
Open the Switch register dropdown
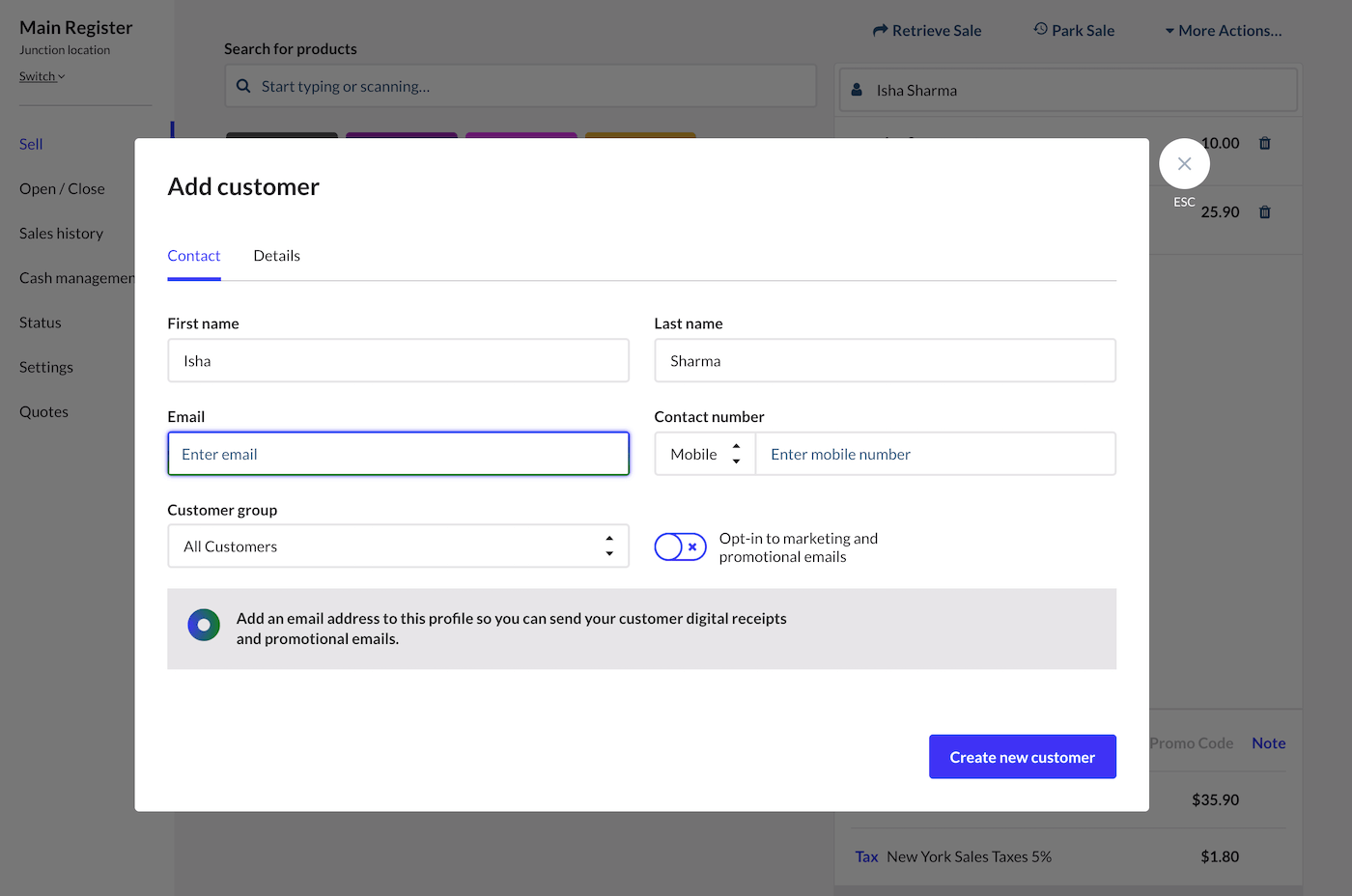click(x=42, y=76)
